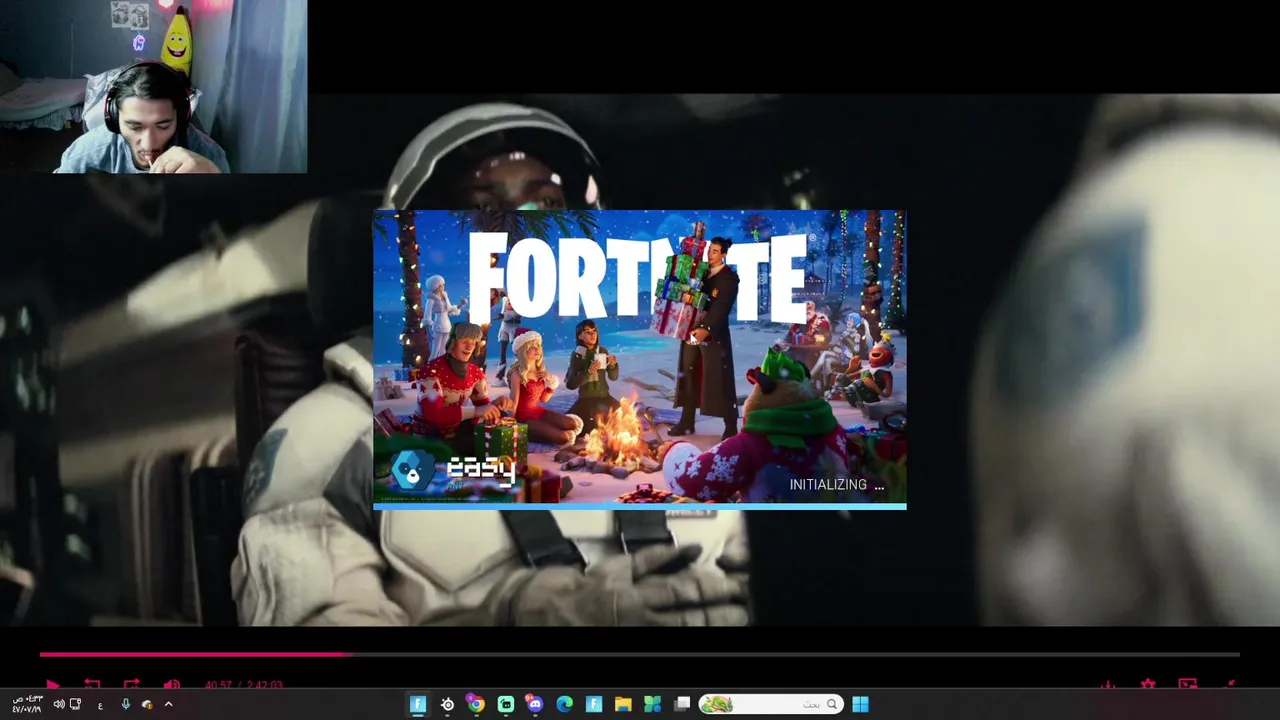This screenshot has width=1280, height=720.
Task: Click the webcam overlay in the corner
Action: coord(153,87)
